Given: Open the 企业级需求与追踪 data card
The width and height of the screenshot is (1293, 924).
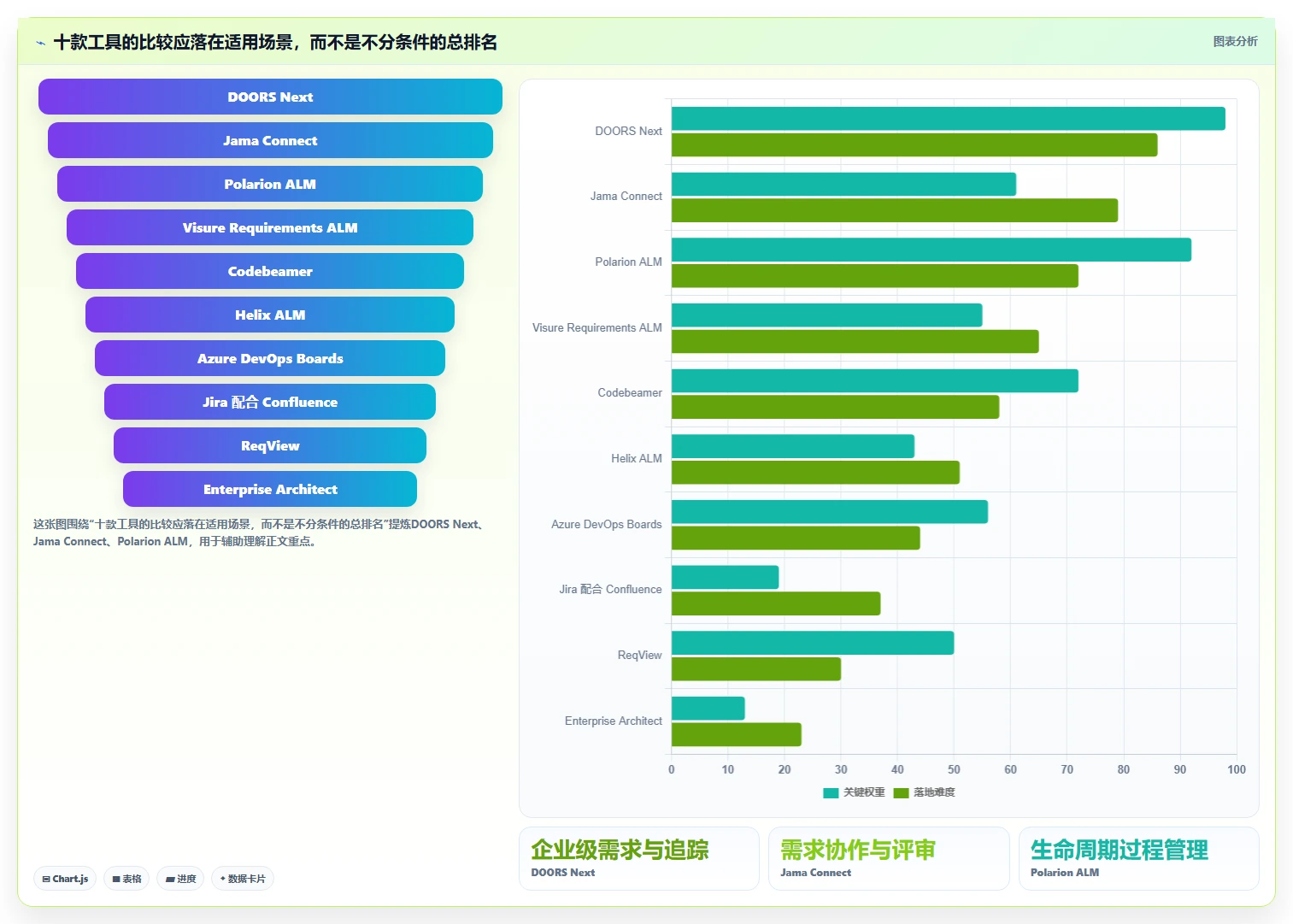Looking at the screenshot, I should pyautogui.click(x=639, y=858).
